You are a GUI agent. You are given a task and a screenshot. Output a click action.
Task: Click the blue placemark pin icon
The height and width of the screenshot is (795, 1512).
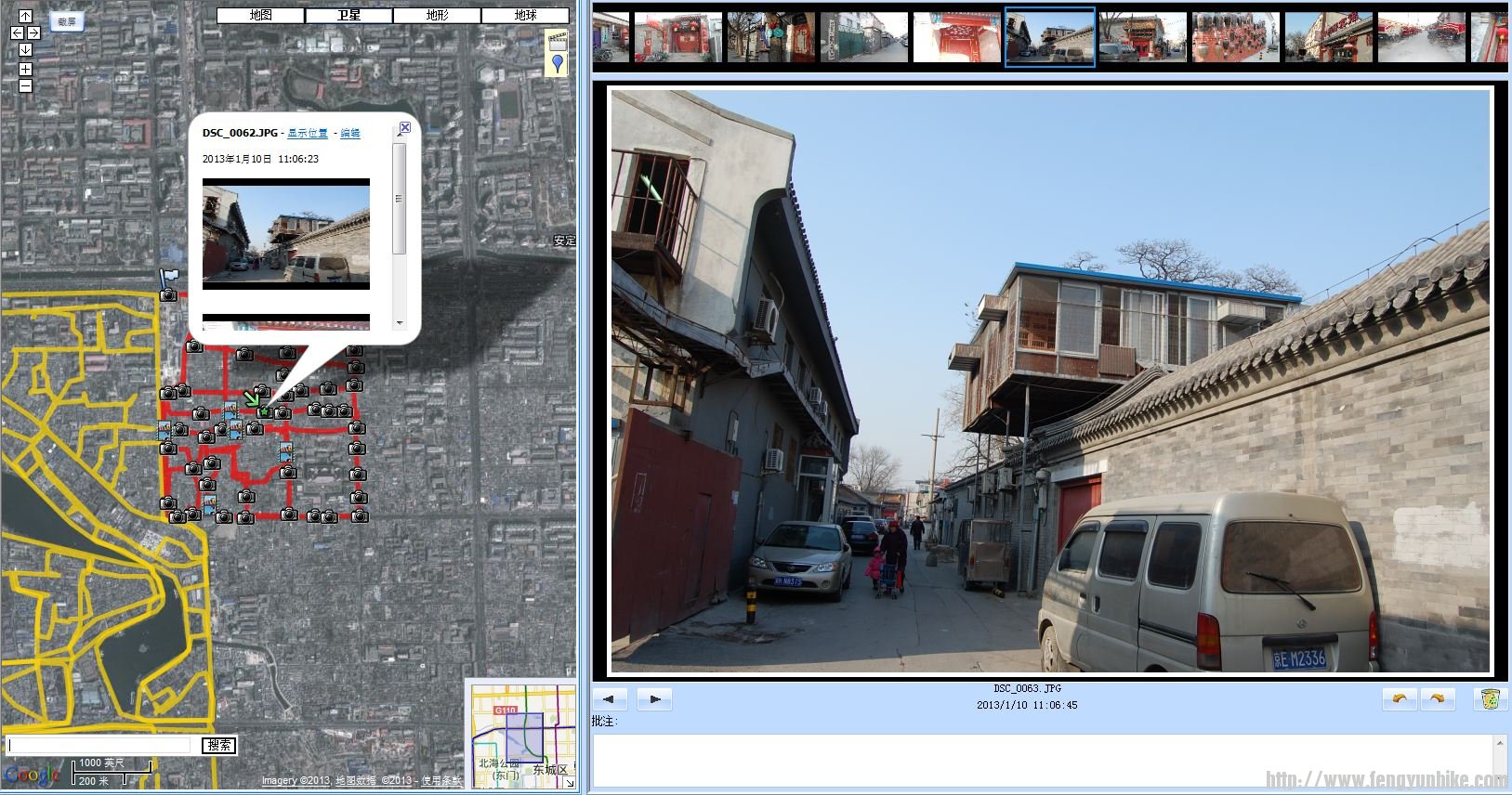pyautogui.click(x=557, y=63)
